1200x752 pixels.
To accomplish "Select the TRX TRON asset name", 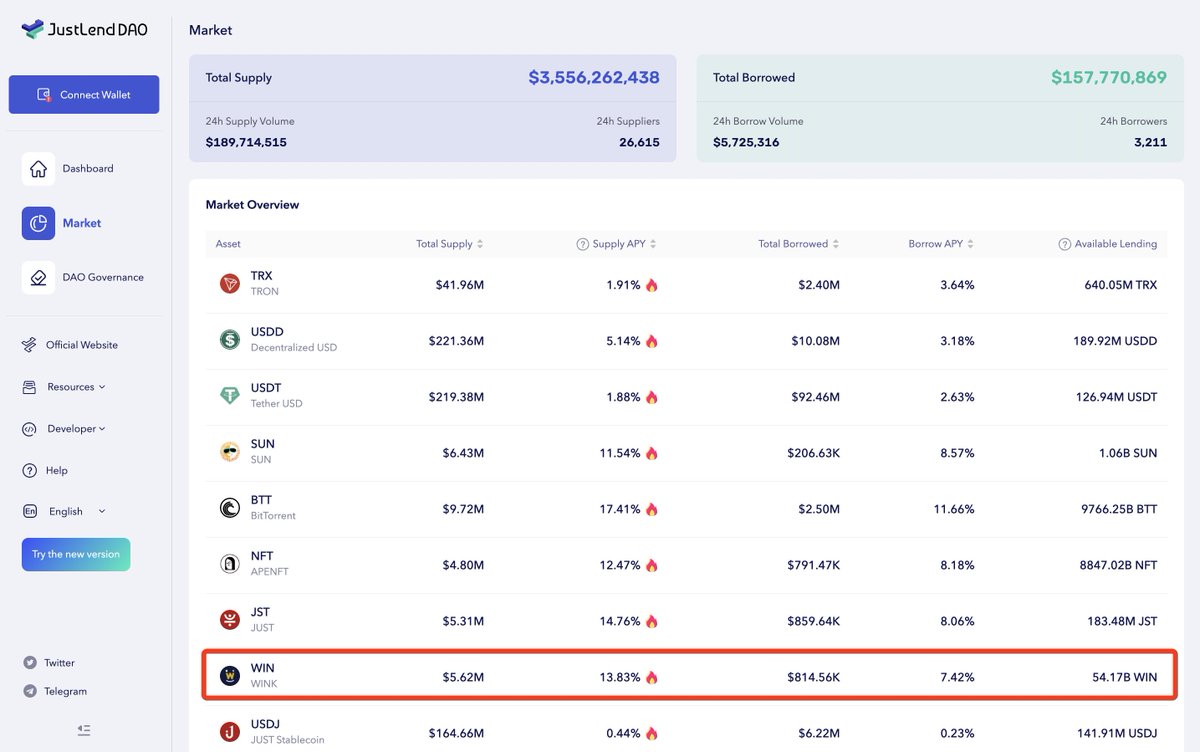I will pos(265,283).
